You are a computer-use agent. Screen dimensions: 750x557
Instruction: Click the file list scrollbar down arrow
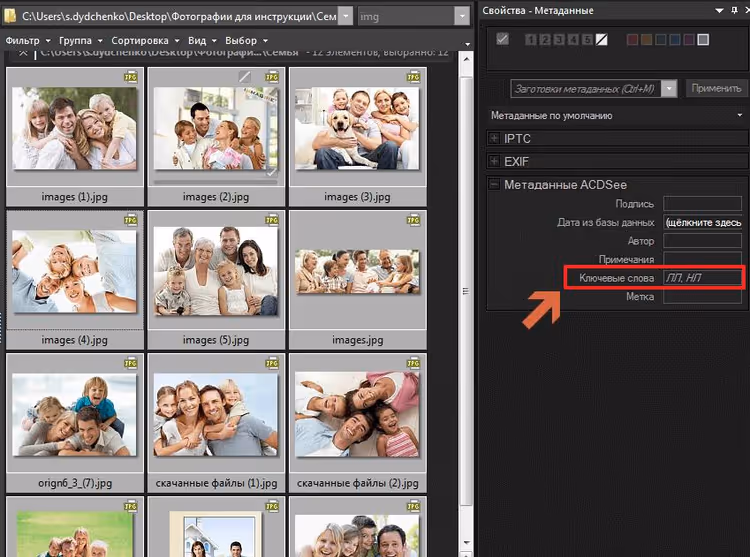pos(466,544)
